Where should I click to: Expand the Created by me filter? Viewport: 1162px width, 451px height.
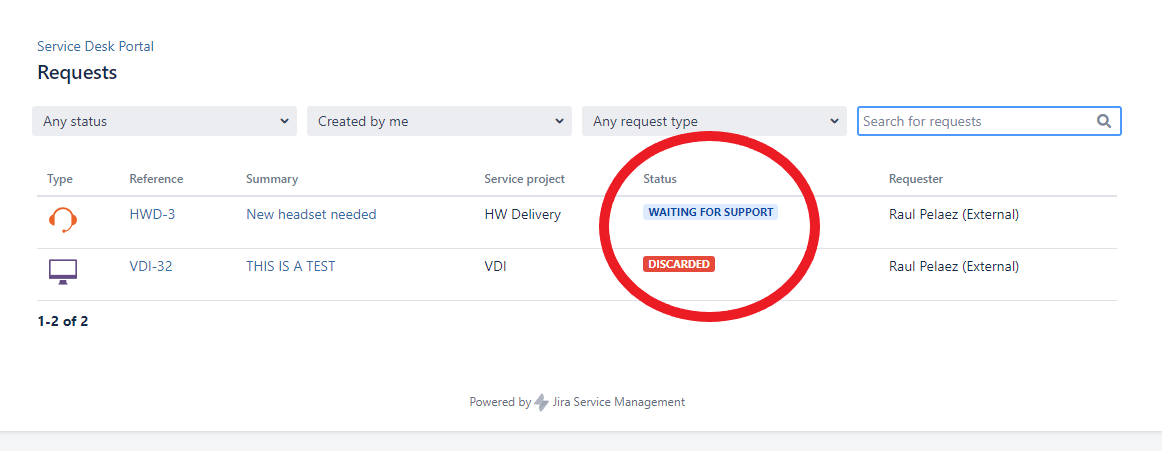439,121
